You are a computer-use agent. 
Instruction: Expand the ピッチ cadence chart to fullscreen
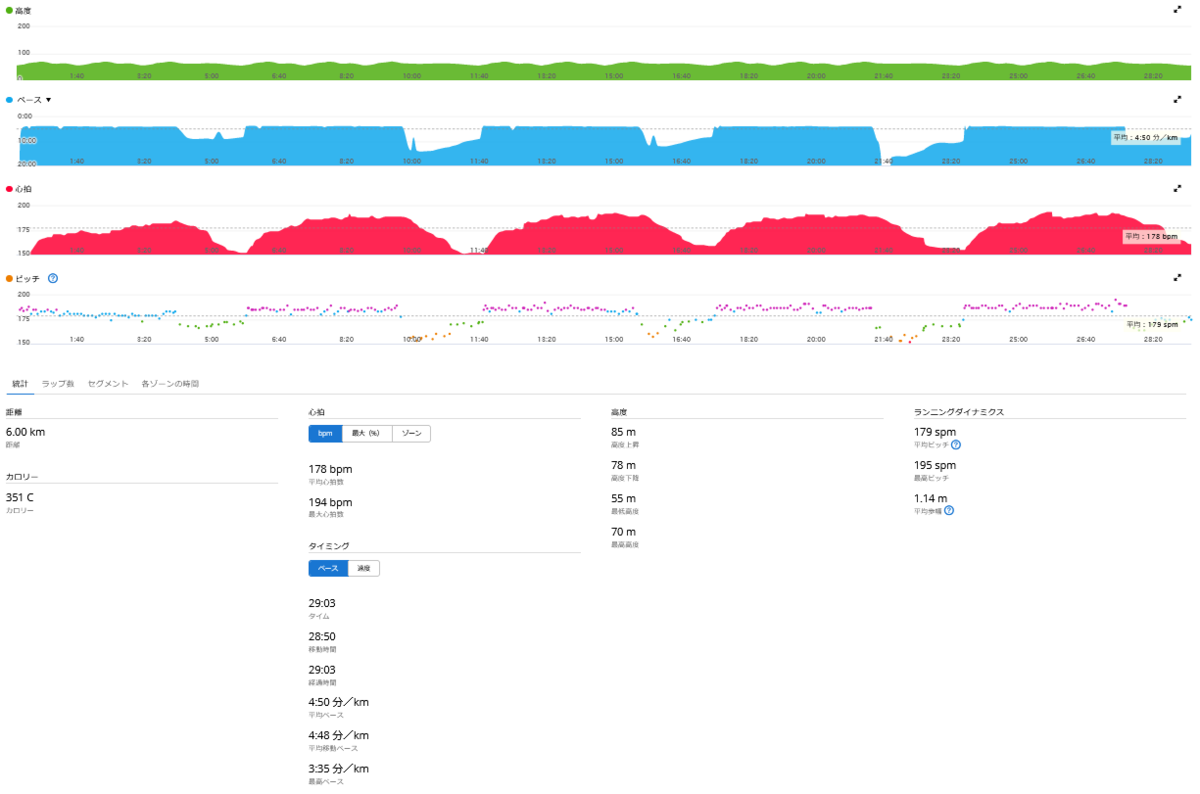(1177, 278)
